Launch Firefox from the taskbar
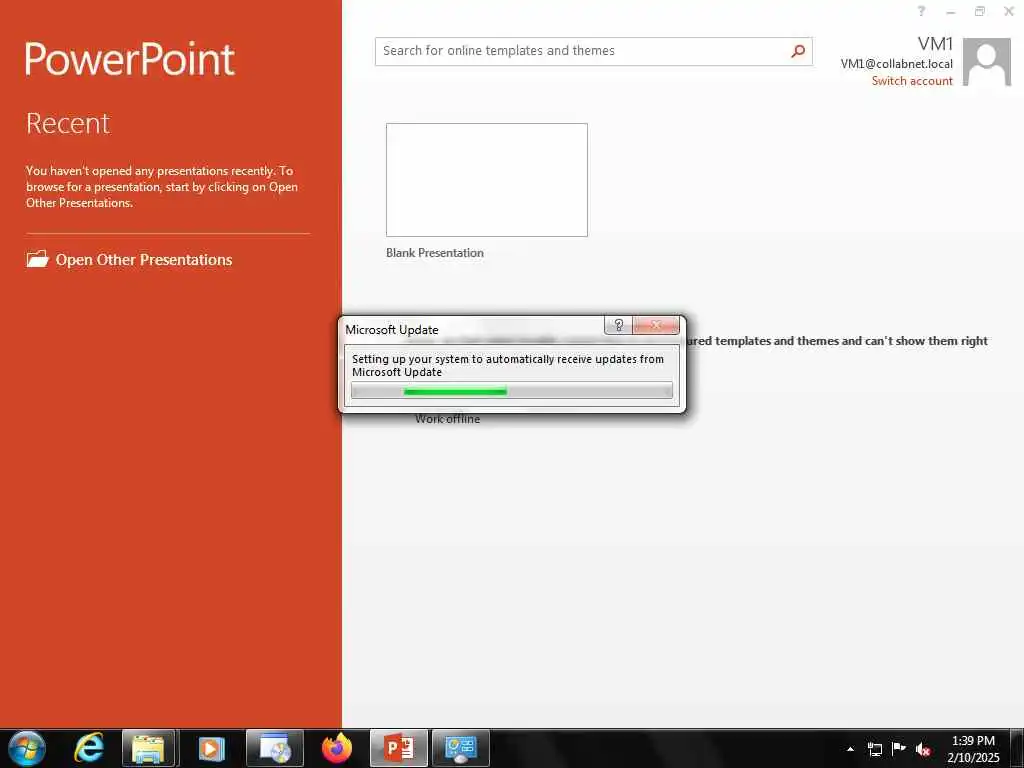1024x768 pixels. [x=337, y=748]
